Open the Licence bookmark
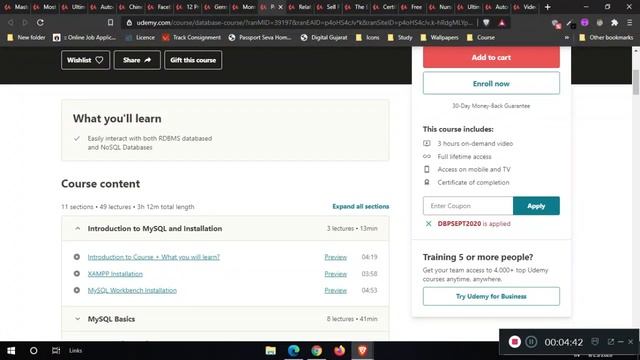This screenshot has height=360, width=640. (x=140, y=37)
